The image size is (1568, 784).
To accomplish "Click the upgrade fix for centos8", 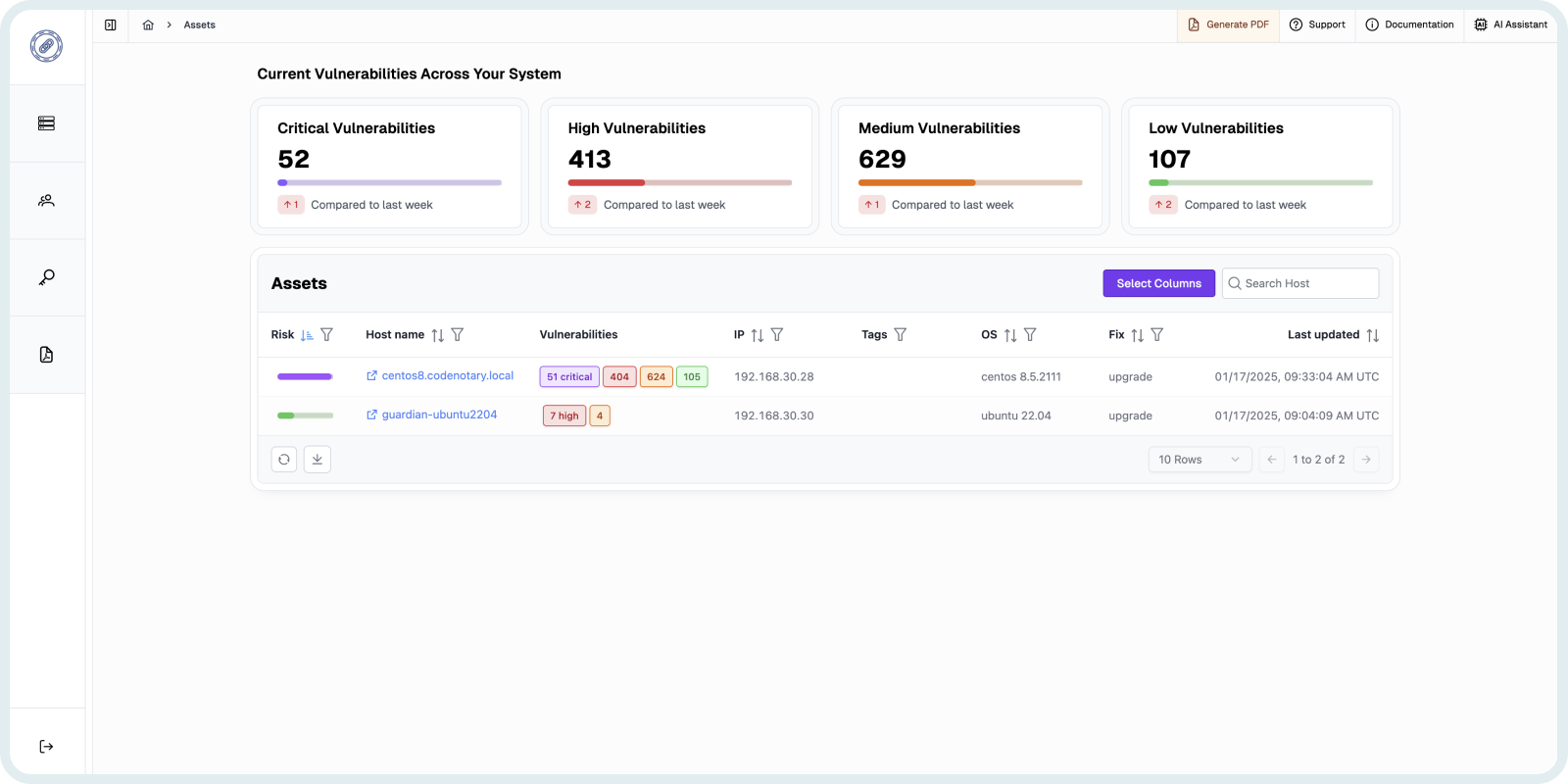I will [x=1131, y=376].
